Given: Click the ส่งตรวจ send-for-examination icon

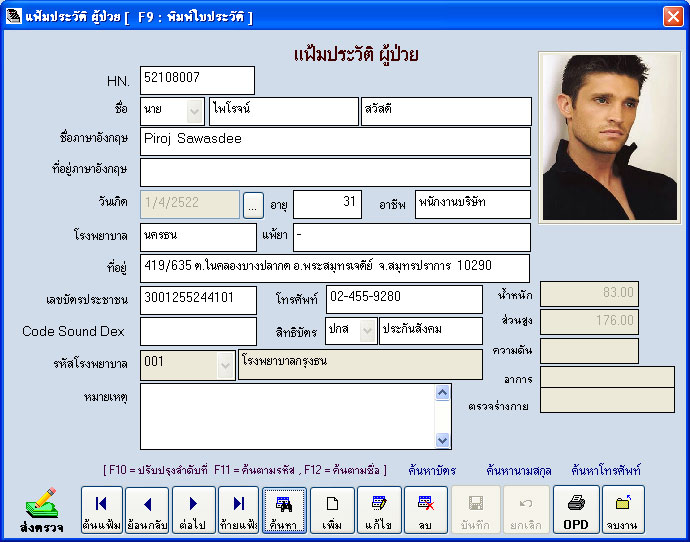Looking at the screenshot, I should click(x=41, y=509).
